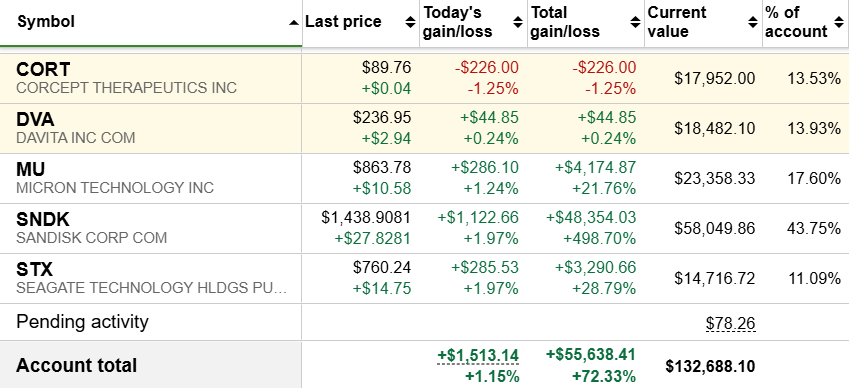This screenshot has width=849, height=388.
Task: Click Corcept Therapeutics Inc description
Action: click(x=127, y=88)
